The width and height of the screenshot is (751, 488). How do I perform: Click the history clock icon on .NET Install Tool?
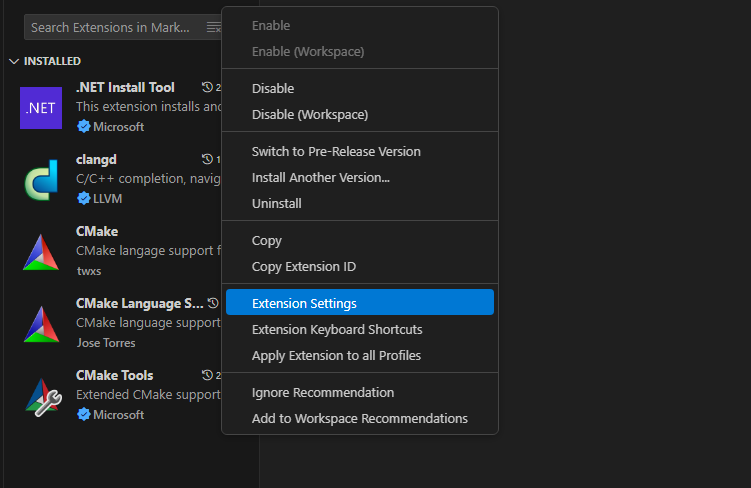(207, 87)
